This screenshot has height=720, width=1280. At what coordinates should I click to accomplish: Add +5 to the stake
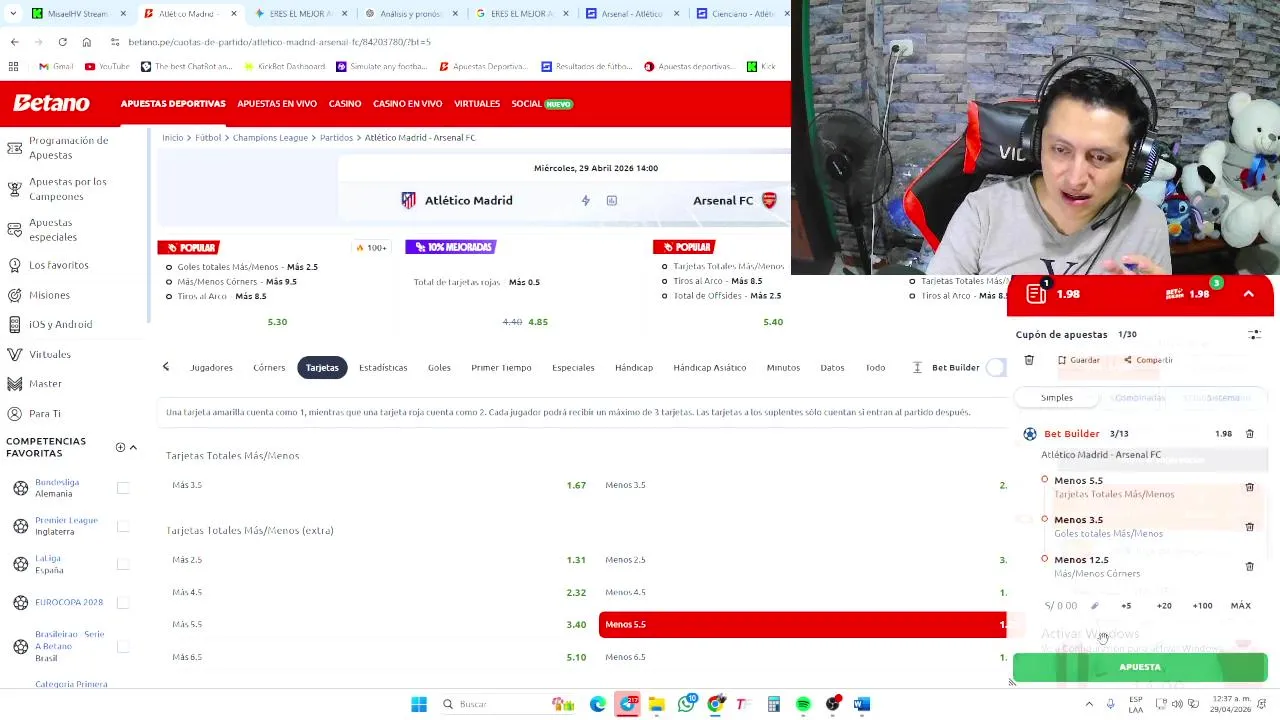tap(1126, 606)
